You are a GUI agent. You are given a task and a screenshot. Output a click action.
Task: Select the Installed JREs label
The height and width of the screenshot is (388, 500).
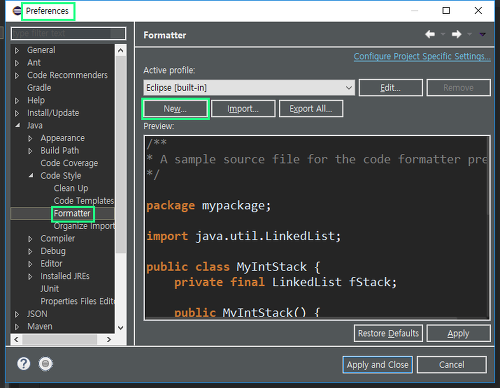(x=65, y=276)
